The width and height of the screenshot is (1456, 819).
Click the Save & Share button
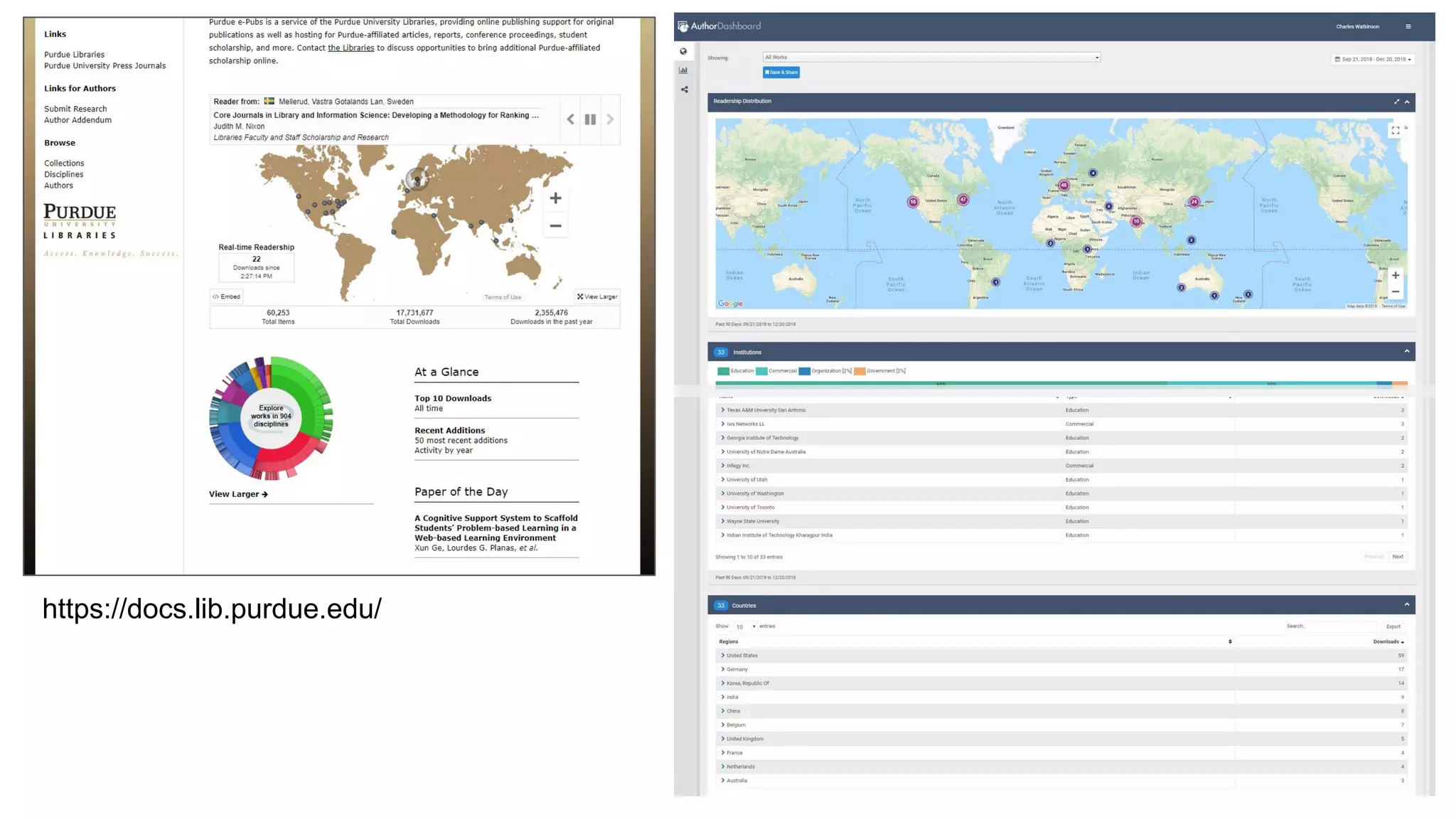tap(781, 73)
